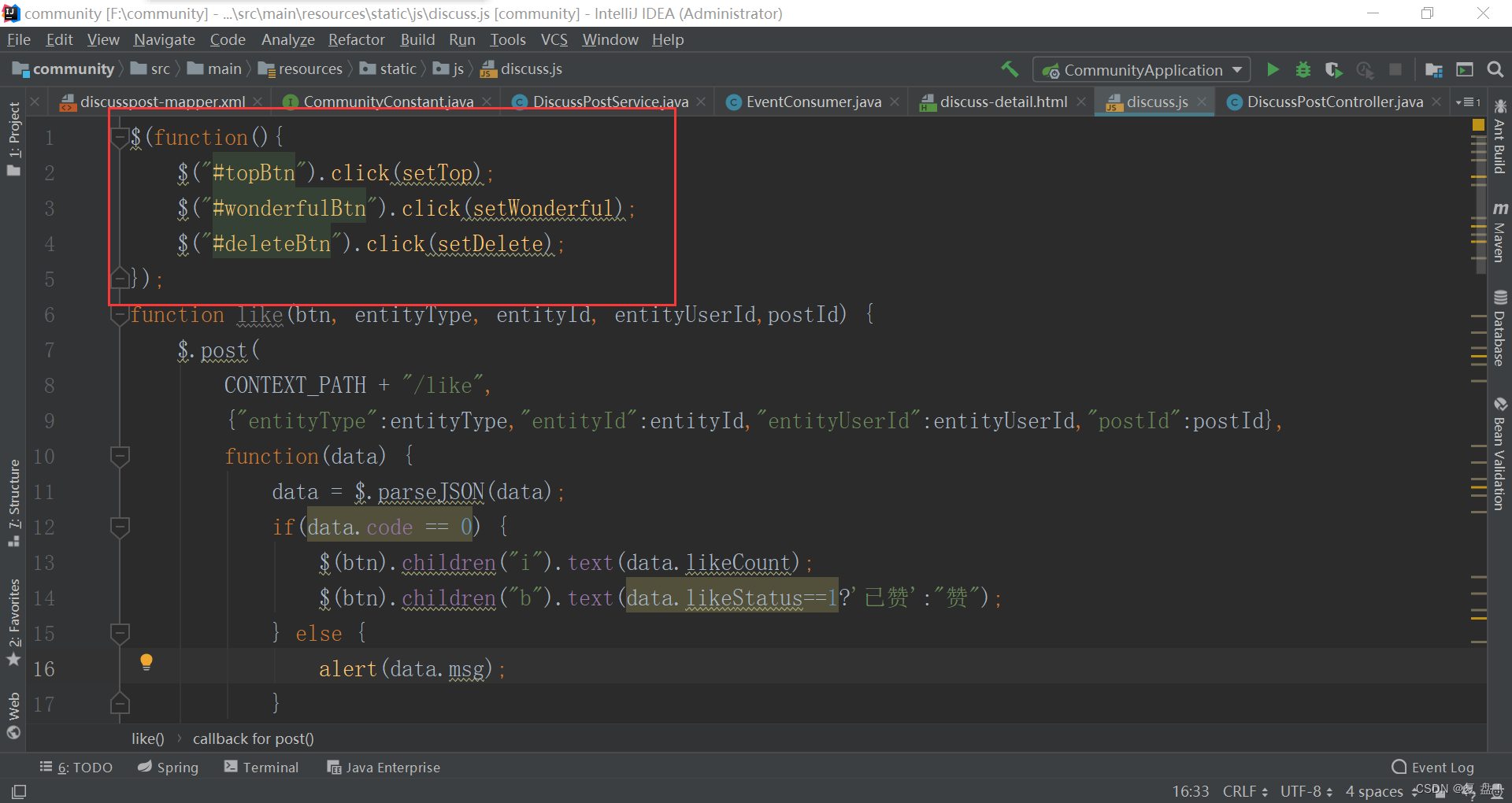The image size is (1512, 803).
Task: Click cursor position 16:33 in status bar
Action: [1190, 791]
